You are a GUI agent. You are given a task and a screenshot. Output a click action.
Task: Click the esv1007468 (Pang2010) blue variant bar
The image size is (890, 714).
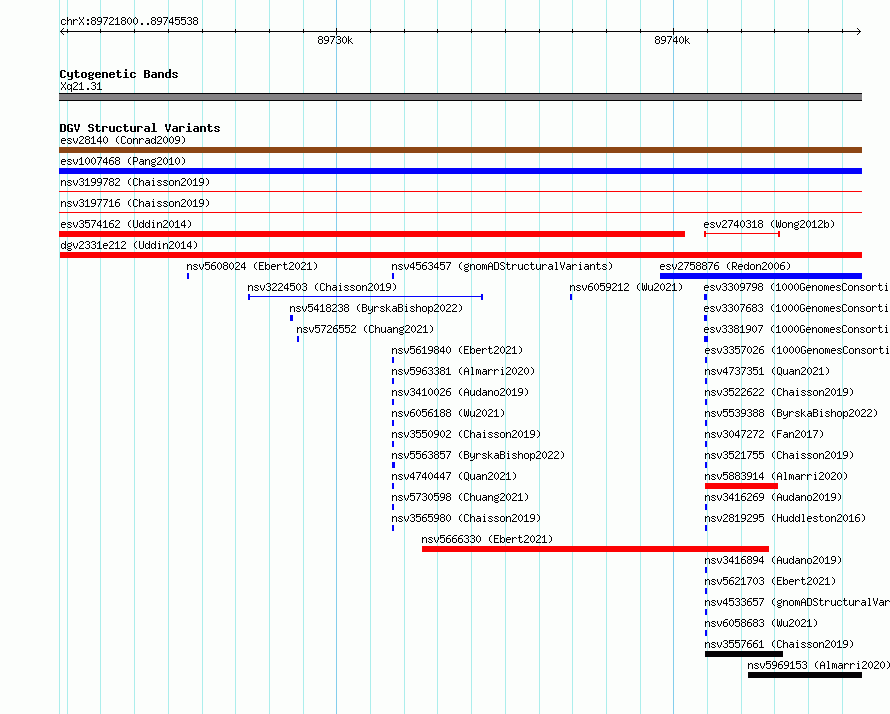(x=460, y=171)
